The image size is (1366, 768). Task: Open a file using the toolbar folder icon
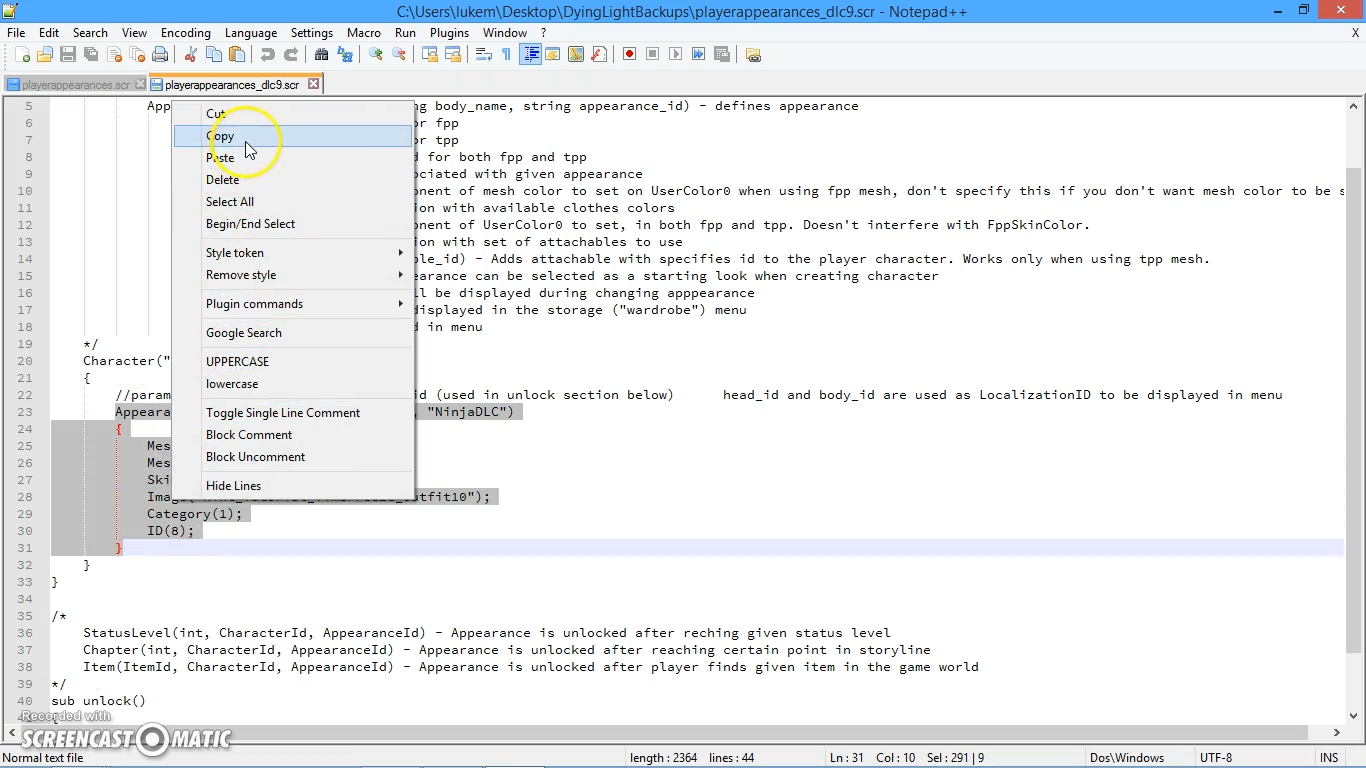point(45,55)
